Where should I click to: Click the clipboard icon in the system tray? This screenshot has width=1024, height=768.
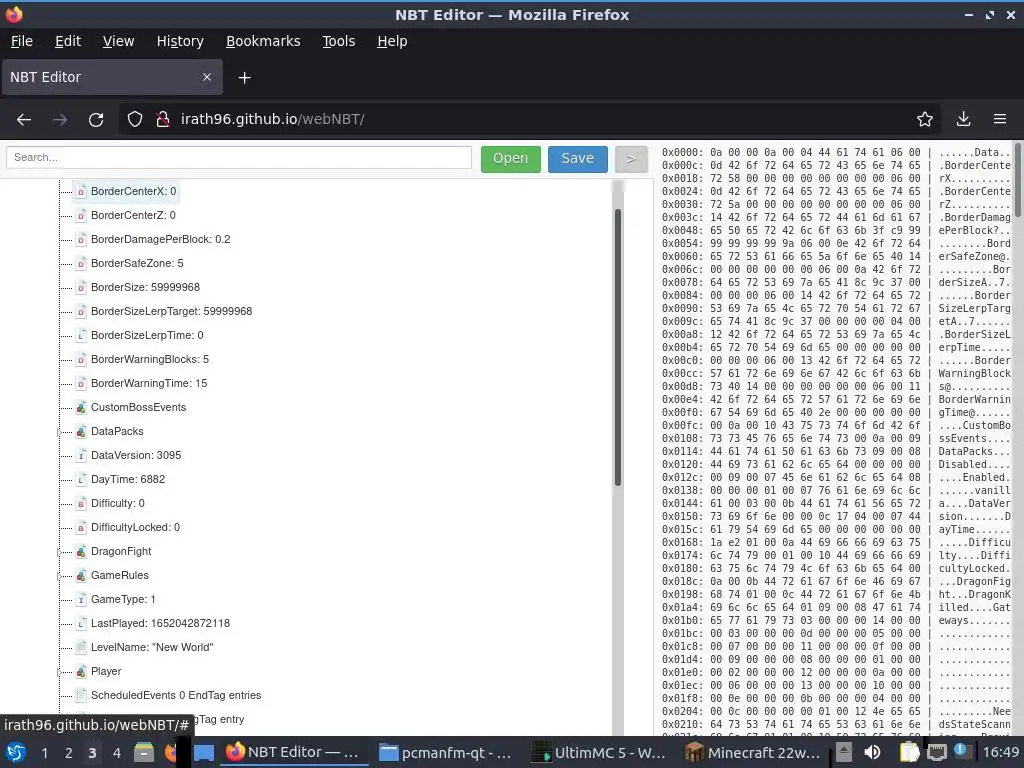pyautogui.click(x=908, y=752)
